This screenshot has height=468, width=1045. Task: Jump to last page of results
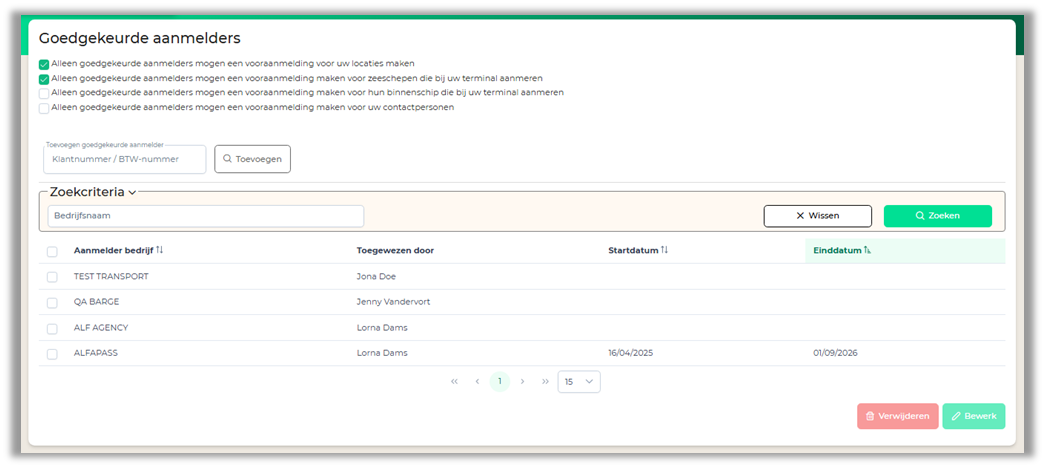545,381
